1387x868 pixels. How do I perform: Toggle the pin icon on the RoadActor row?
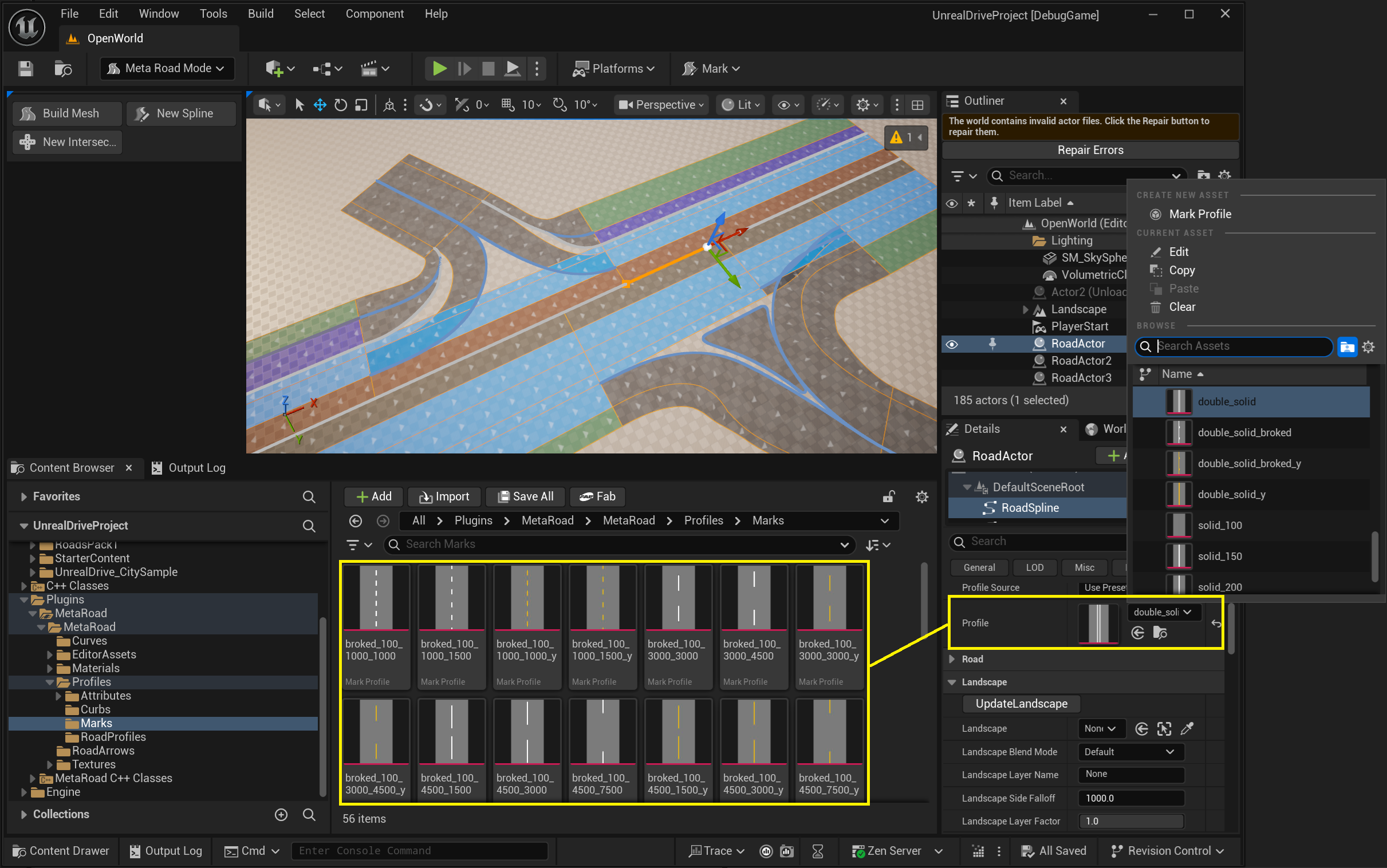pos(992,344)
